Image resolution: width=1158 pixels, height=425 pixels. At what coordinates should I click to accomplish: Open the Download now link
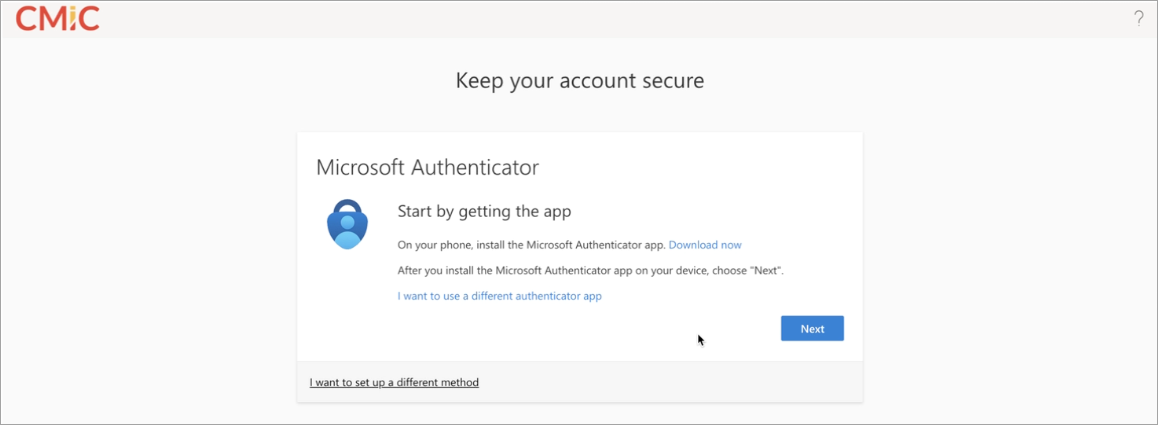coord(705,245)
